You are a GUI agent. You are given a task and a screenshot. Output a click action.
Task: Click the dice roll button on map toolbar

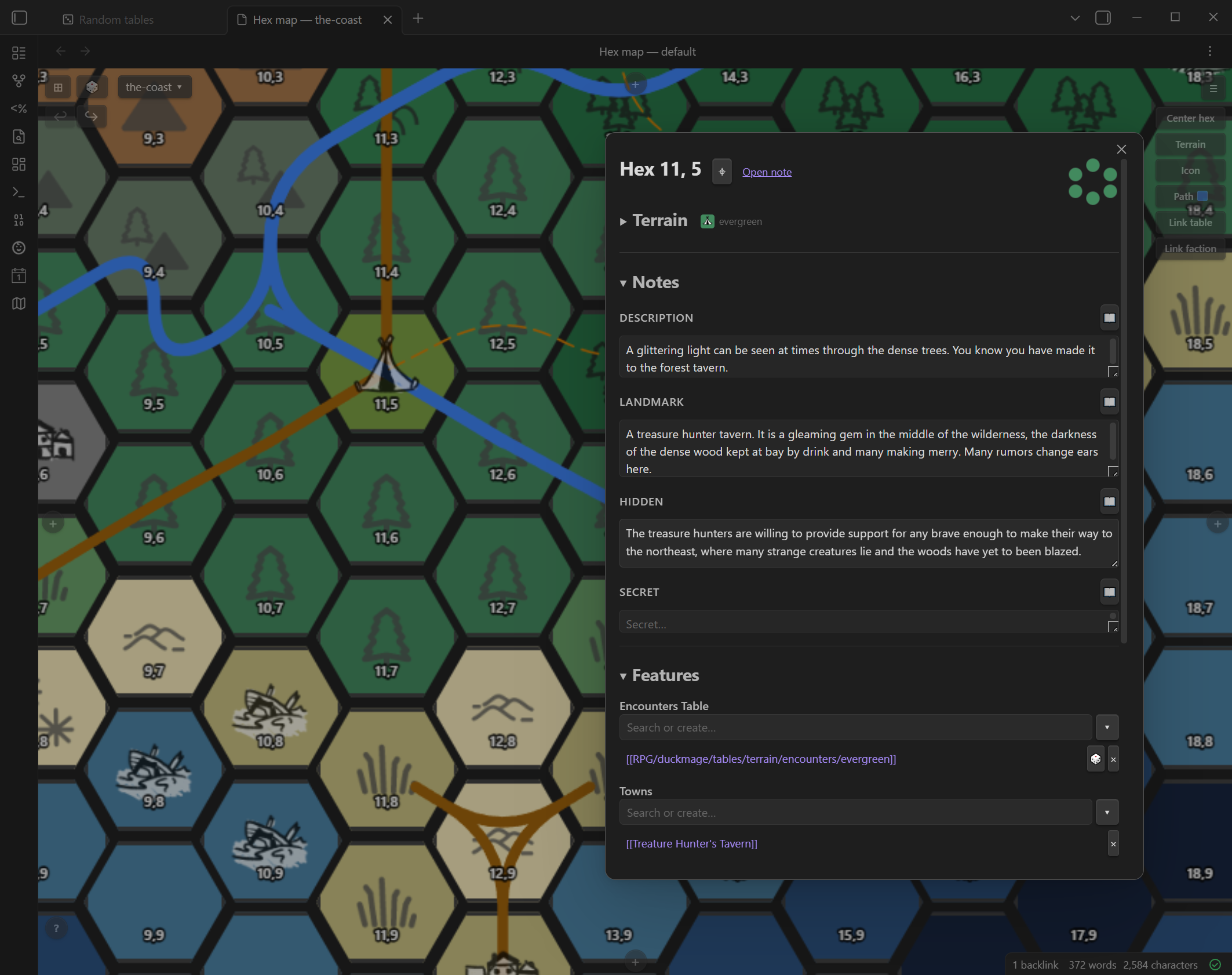tap(92, 88)
